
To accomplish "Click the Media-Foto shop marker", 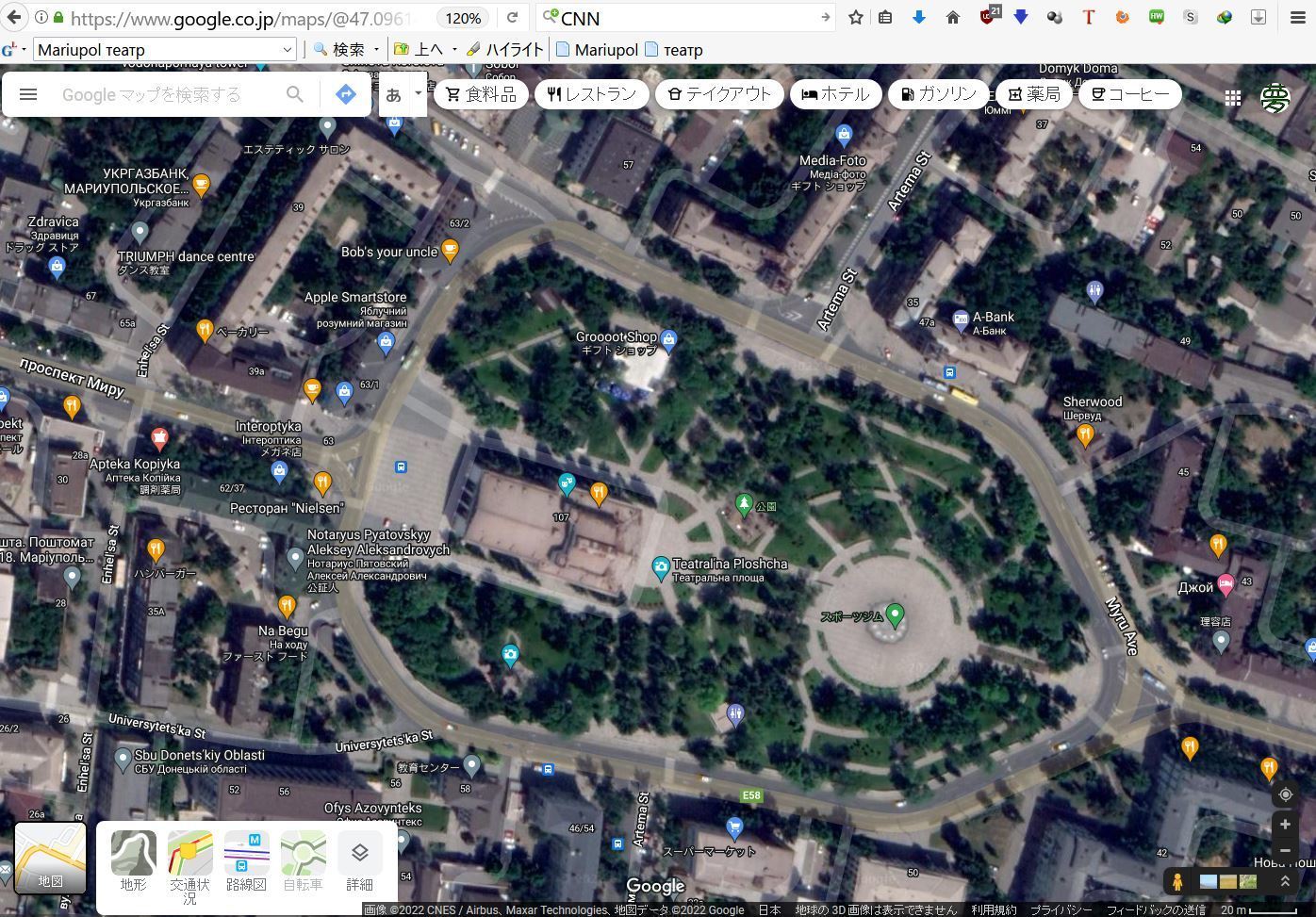I will coord(844,134).
